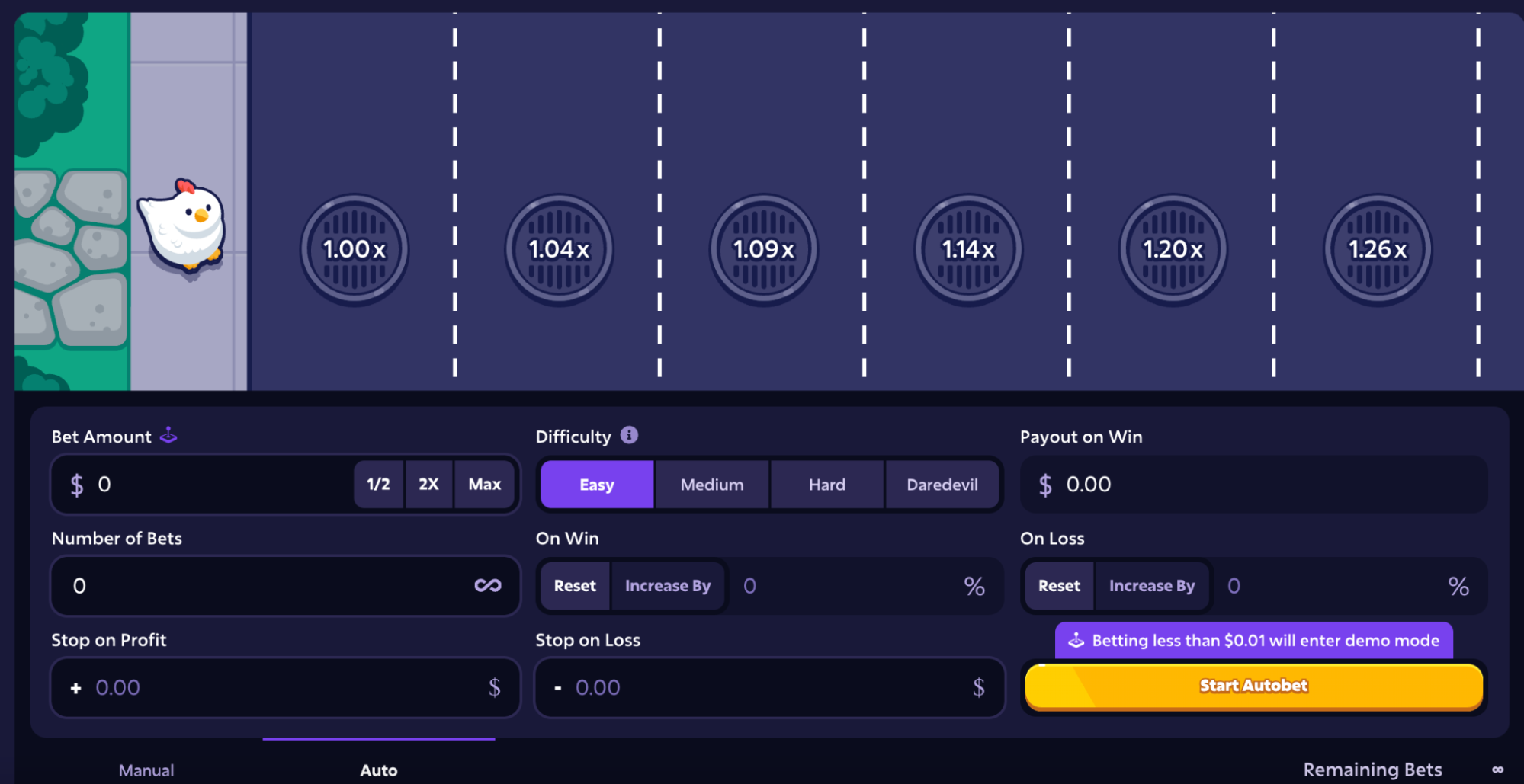Switch to the Auto tab
The image size is (1524, 784).
379,770
